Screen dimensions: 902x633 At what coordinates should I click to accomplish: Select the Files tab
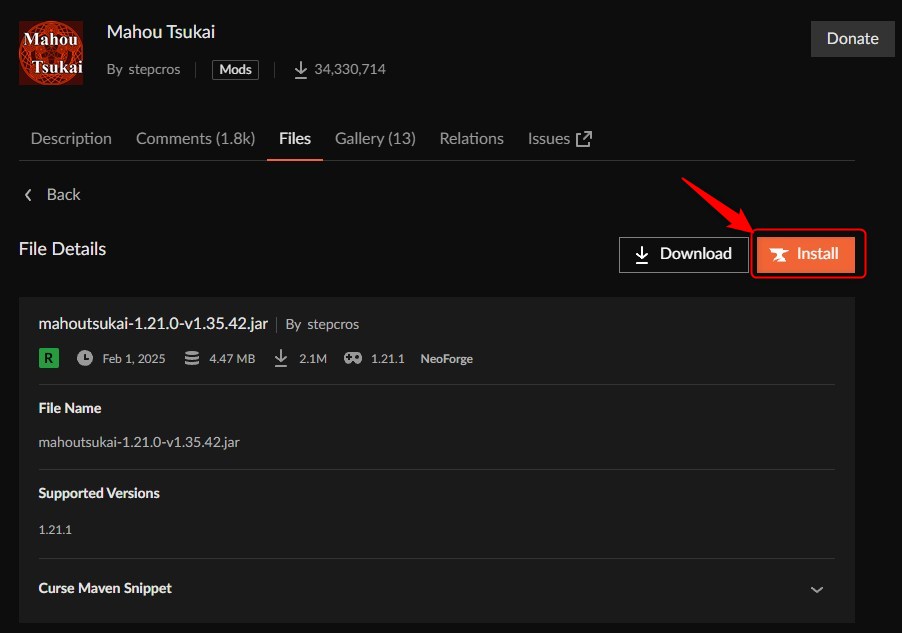[x=295, y=139]
